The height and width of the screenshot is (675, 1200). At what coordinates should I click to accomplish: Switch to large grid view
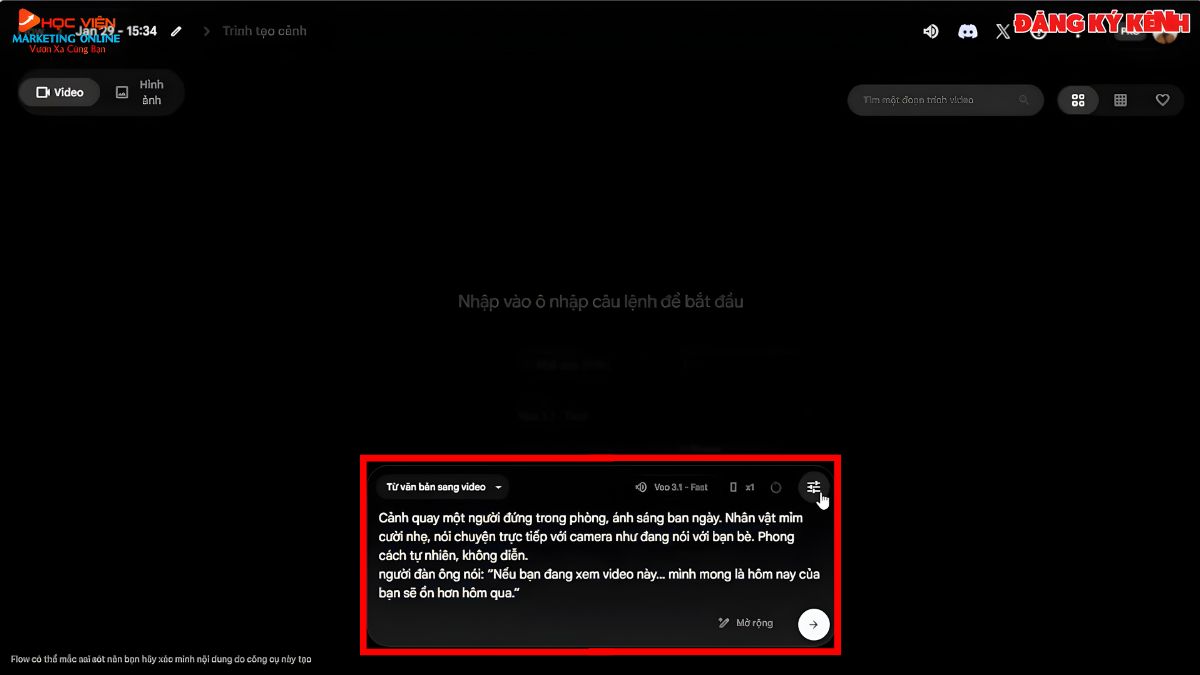(1078, 100)
